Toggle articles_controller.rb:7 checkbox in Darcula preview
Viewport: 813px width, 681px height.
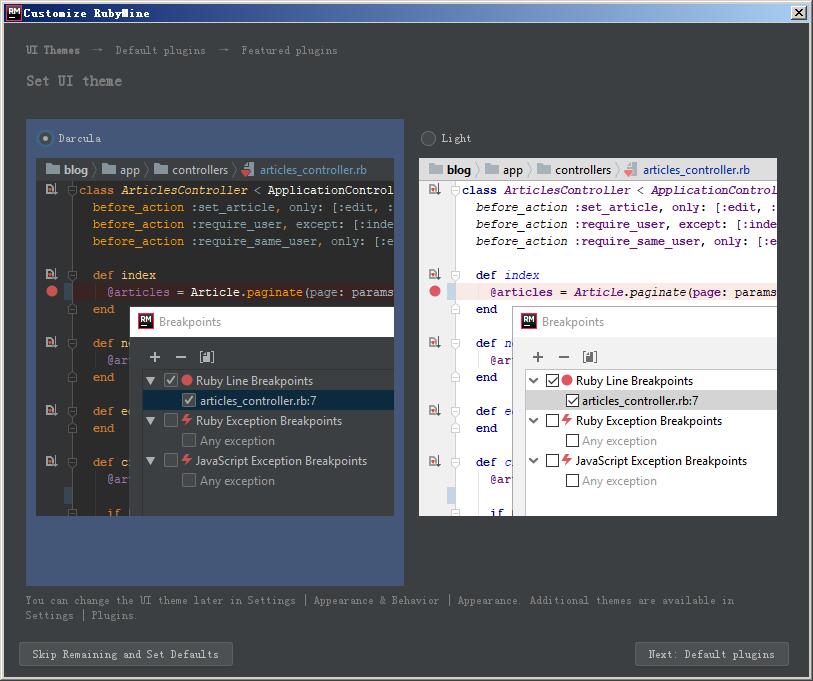[189, 400]
